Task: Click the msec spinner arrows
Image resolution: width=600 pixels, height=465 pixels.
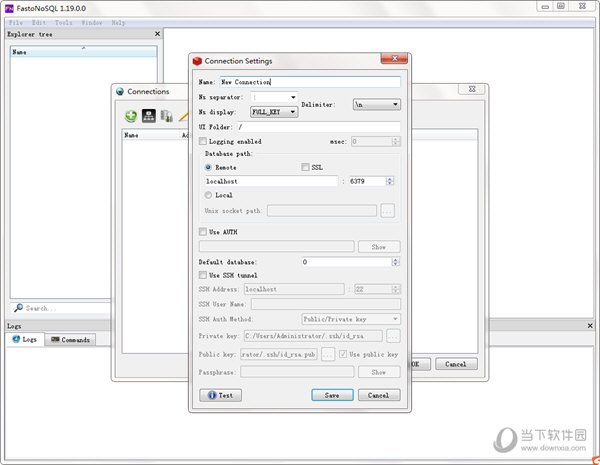Action: 396,141
